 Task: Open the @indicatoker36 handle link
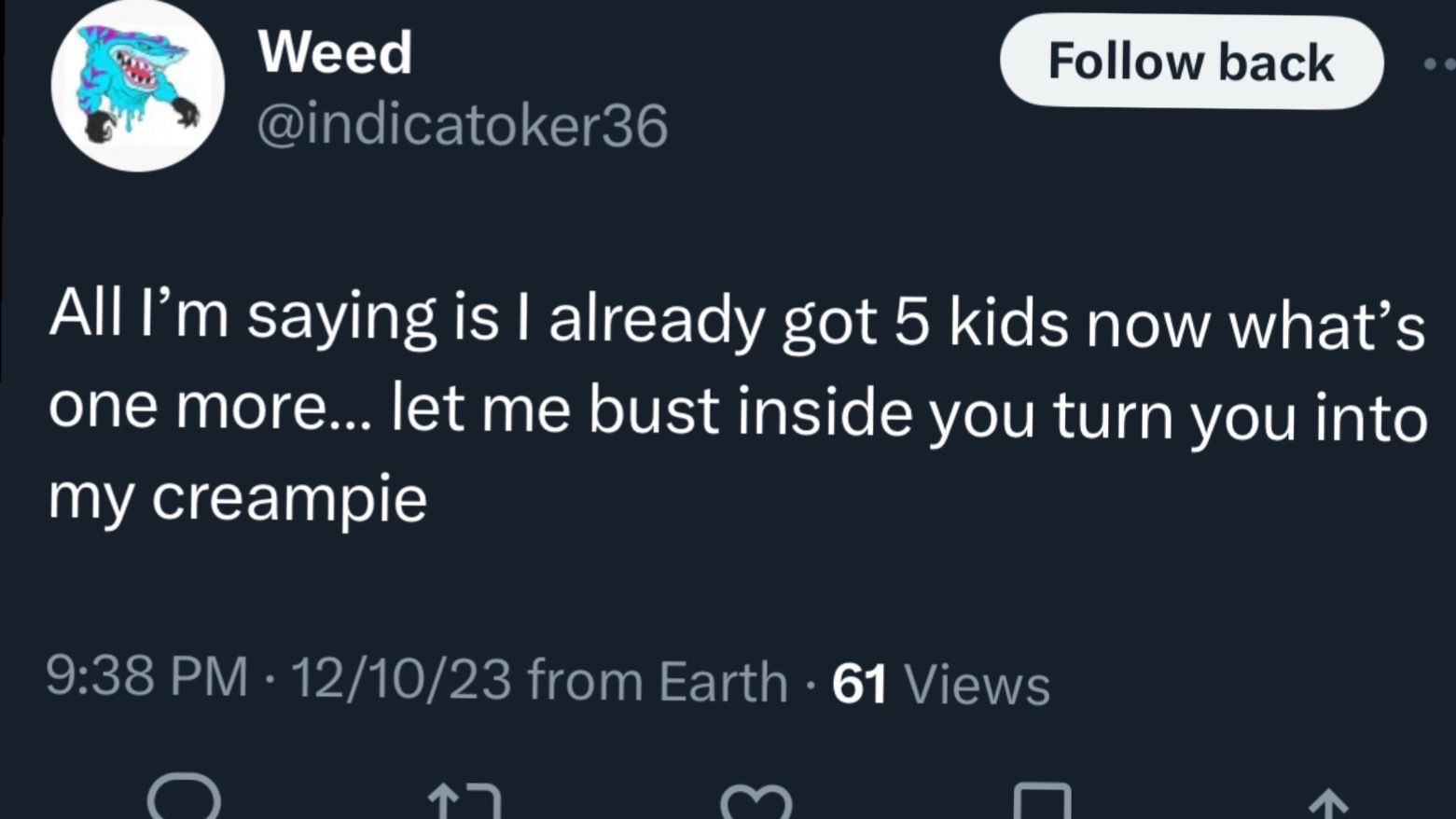click(x=462, y=125)
